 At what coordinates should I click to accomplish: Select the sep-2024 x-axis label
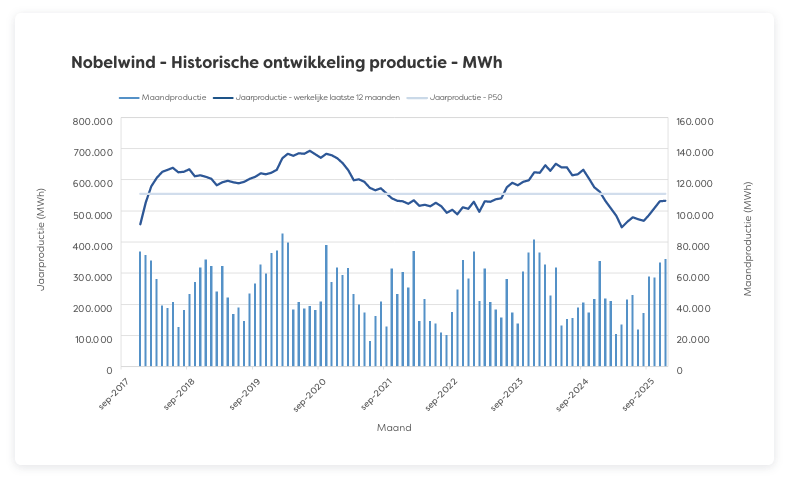coord(577,392)
